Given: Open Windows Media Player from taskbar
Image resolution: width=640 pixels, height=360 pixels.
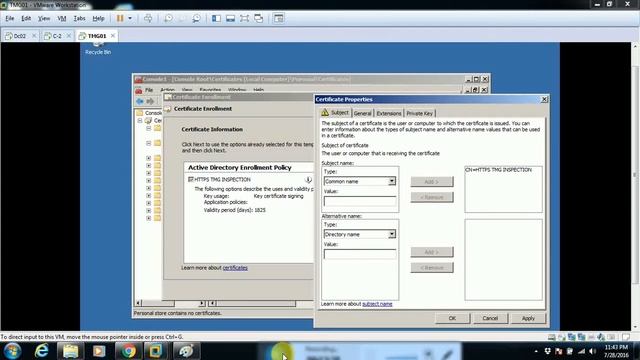Looking at the screenshot, I should point(99,351).
